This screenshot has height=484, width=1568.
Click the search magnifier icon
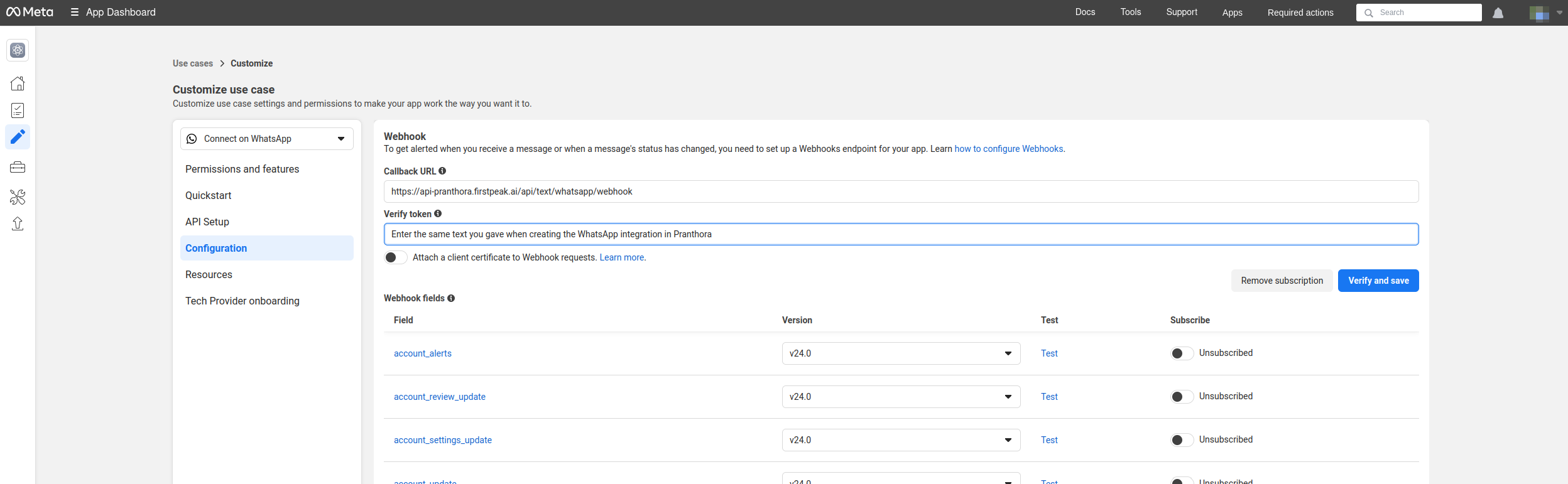(1369, 13)
